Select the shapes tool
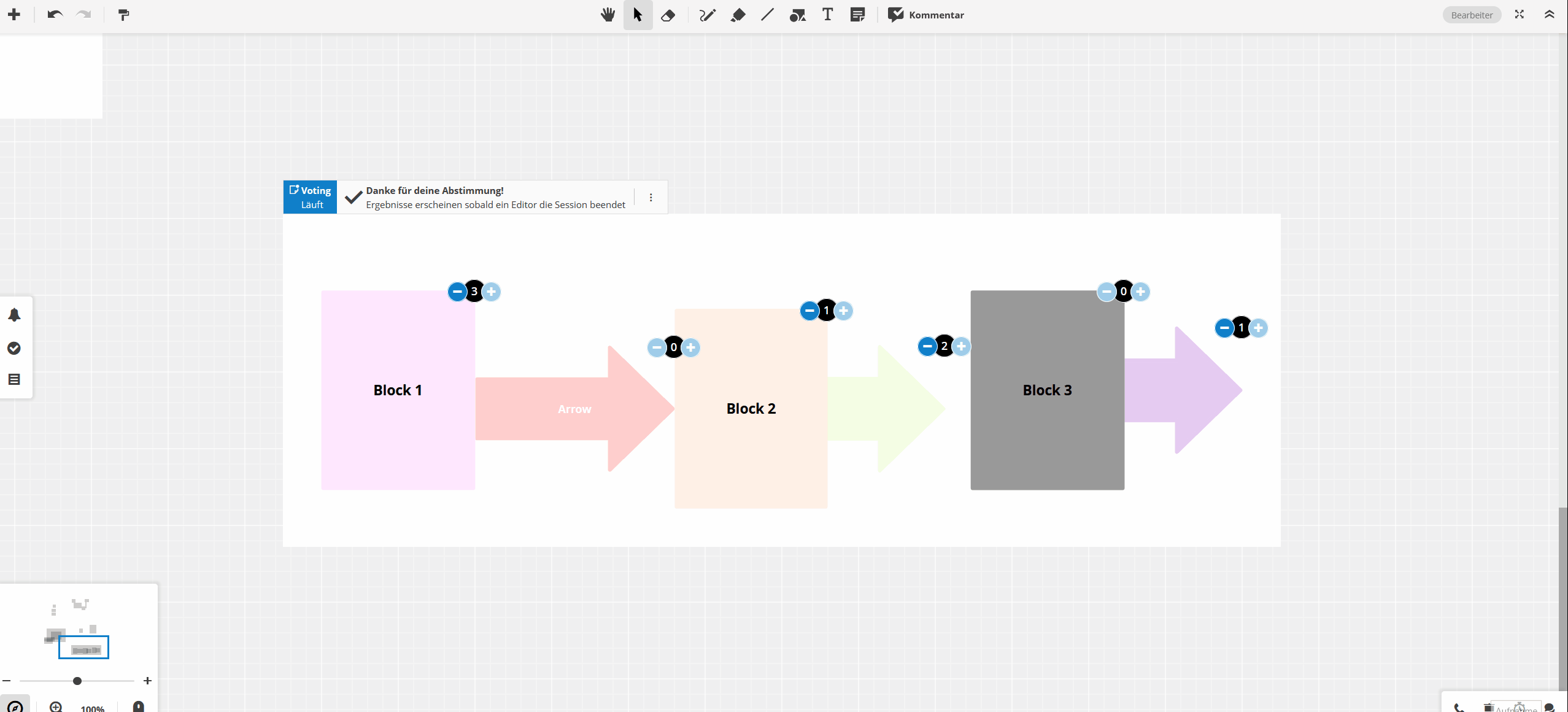Viewport: 1568px width, 712px height. [797, 15]
